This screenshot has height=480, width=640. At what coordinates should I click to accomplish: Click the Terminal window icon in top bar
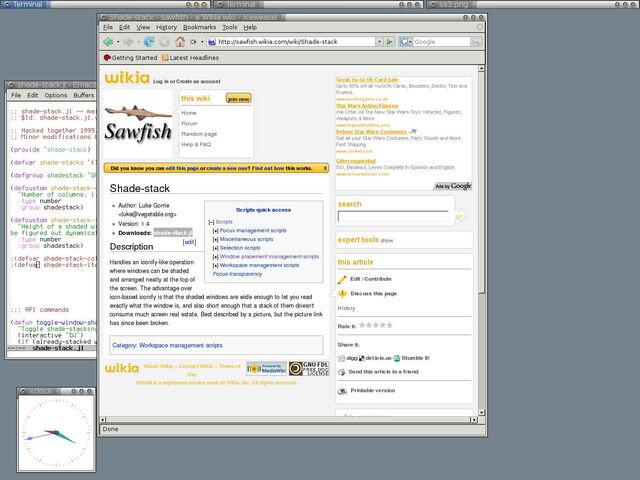pos(6,4)
